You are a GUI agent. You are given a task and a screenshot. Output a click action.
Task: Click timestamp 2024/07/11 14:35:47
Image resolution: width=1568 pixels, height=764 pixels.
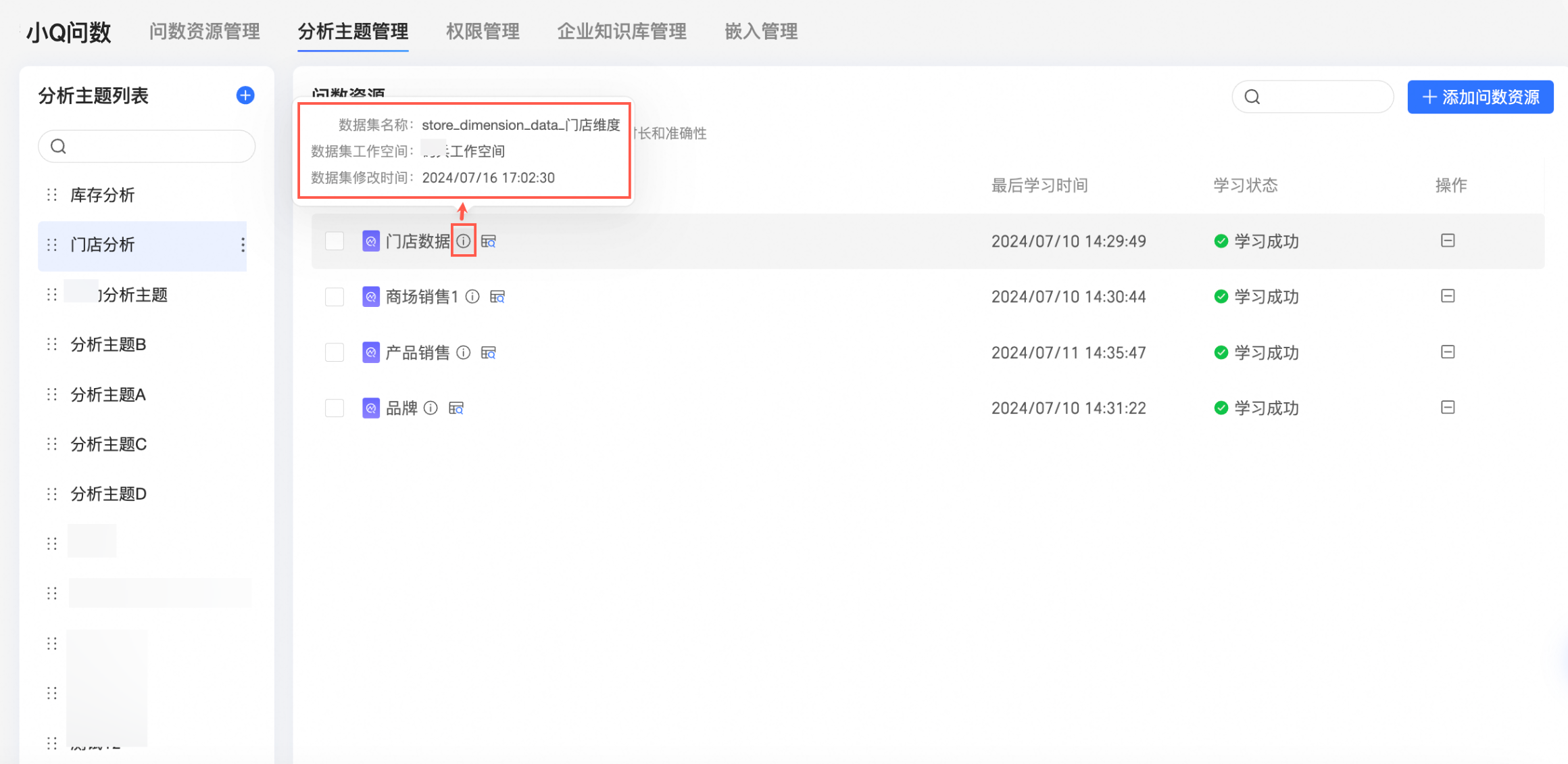pos(1069,353)
